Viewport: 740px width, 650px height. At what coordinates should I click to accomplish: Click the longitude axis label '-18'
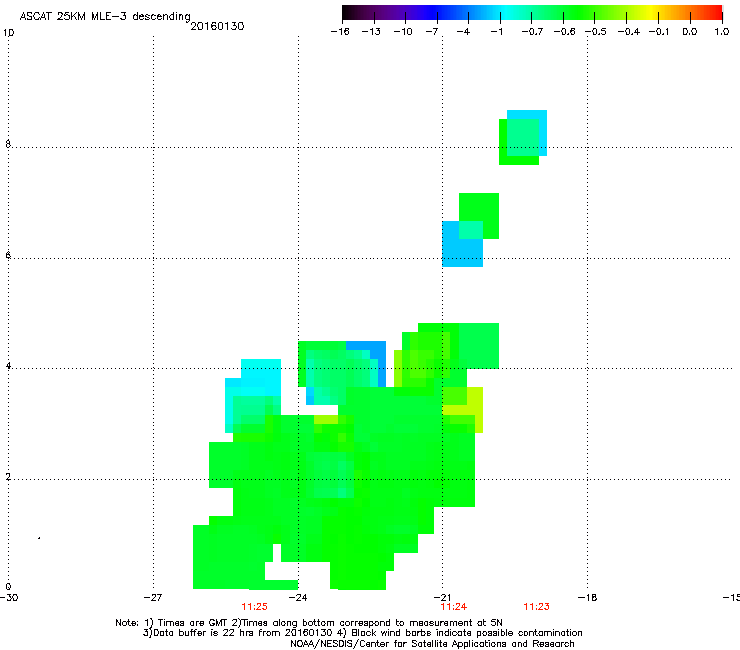588,597
